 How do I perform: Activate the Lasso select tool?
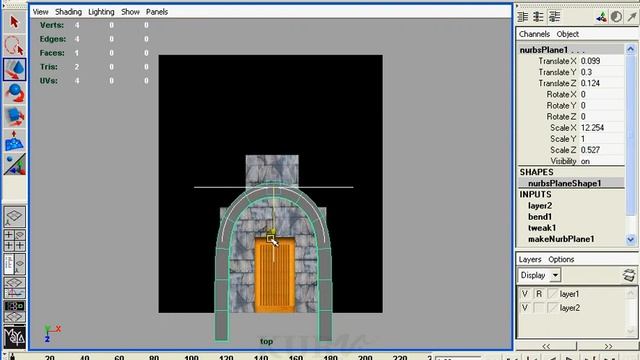[14, 45]
